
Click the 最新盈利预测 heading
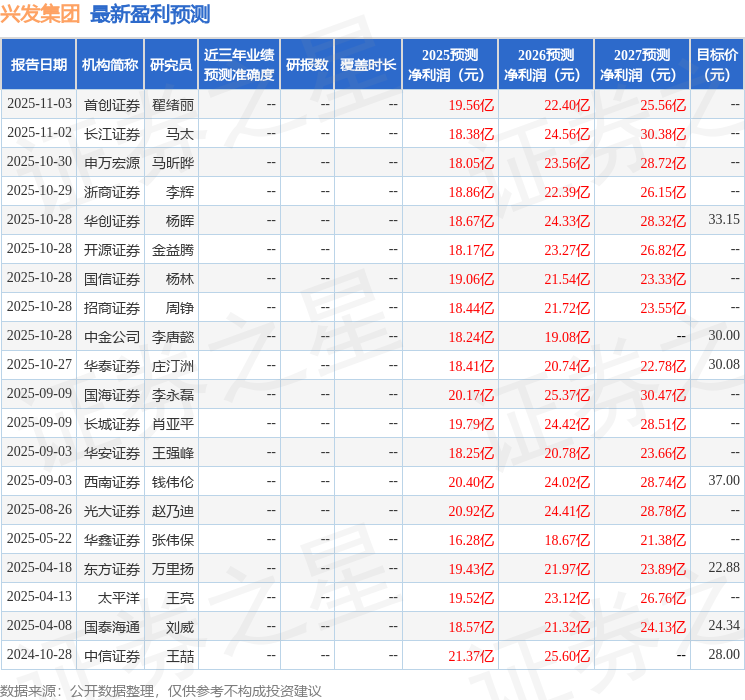150,14
